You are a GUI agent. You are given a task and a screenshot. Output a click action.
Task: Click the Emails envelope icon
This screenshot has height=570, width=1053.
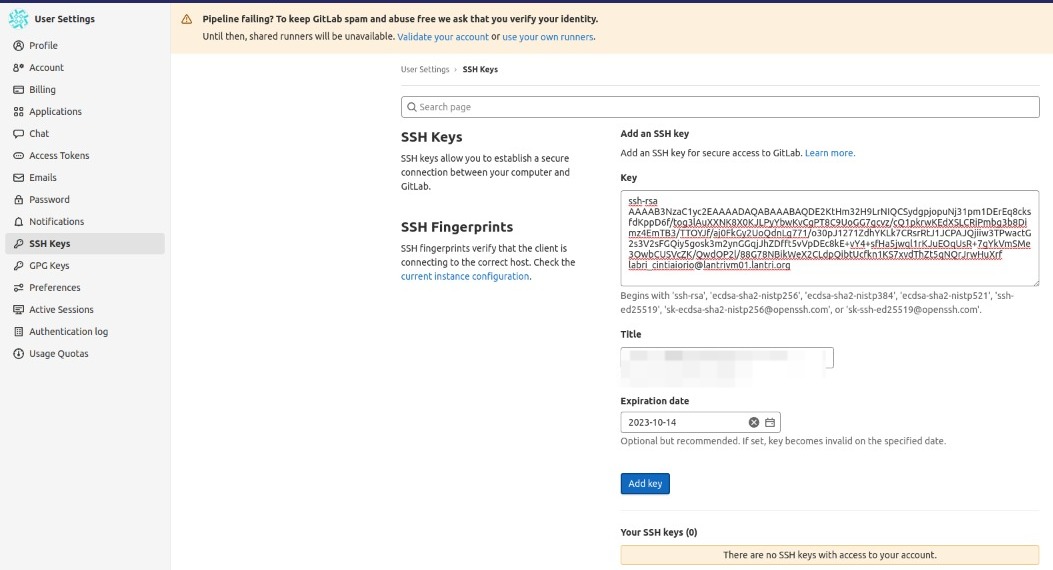click(18, 178)
